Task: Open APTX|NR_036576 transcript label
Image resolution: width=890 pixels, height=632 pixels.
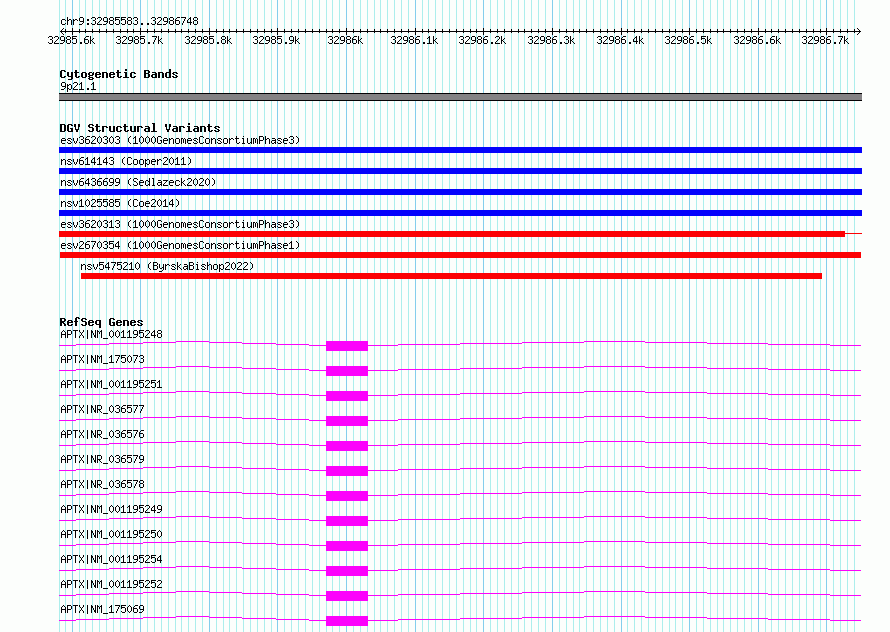Action: coord(102,434)
